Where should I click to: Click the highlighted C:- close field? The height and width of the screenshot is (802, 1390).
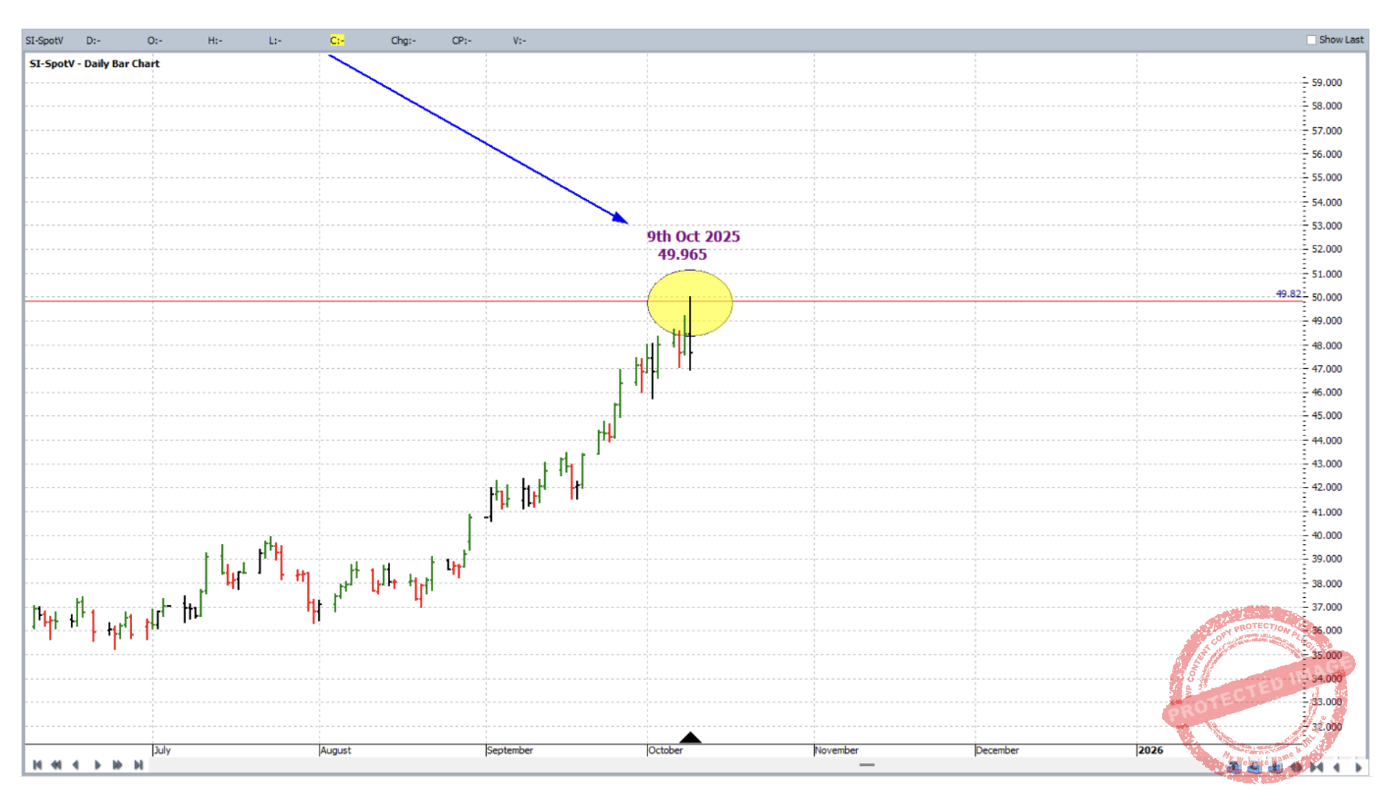337,41
